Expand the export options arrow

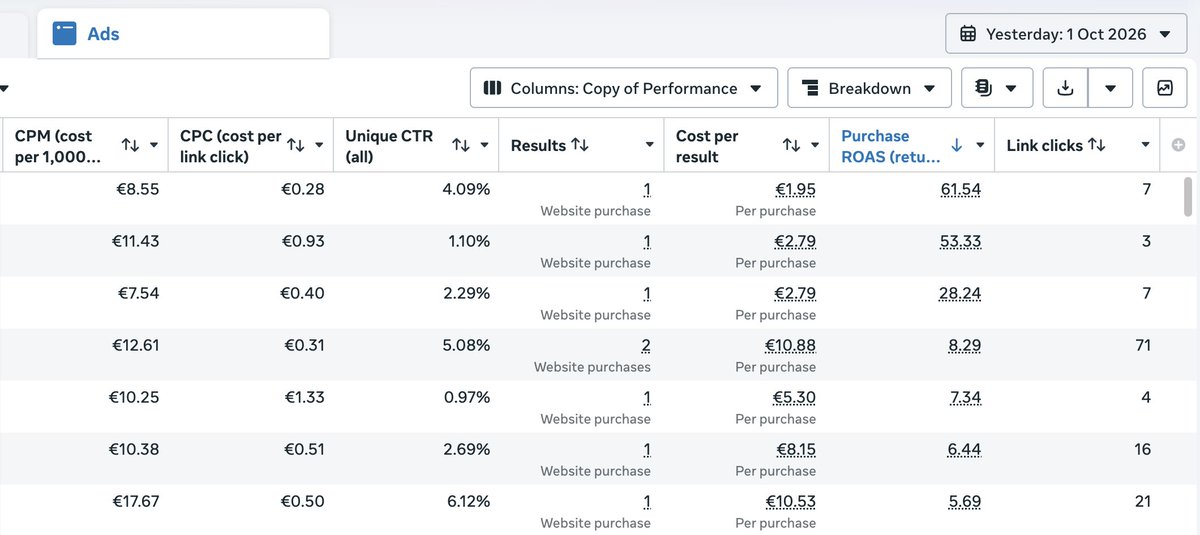pos(1110,88)
